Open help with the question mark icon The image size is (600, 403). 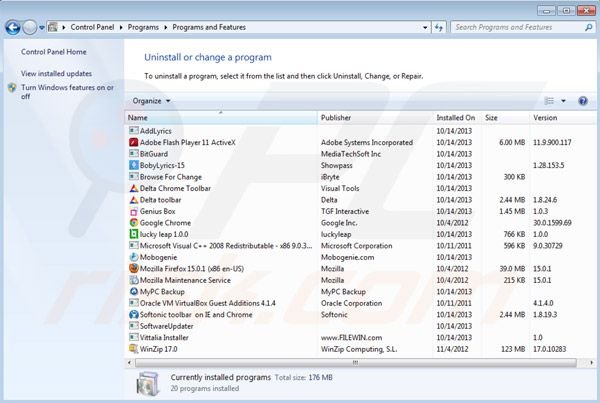pyautogui.click(x=583, y=101)
